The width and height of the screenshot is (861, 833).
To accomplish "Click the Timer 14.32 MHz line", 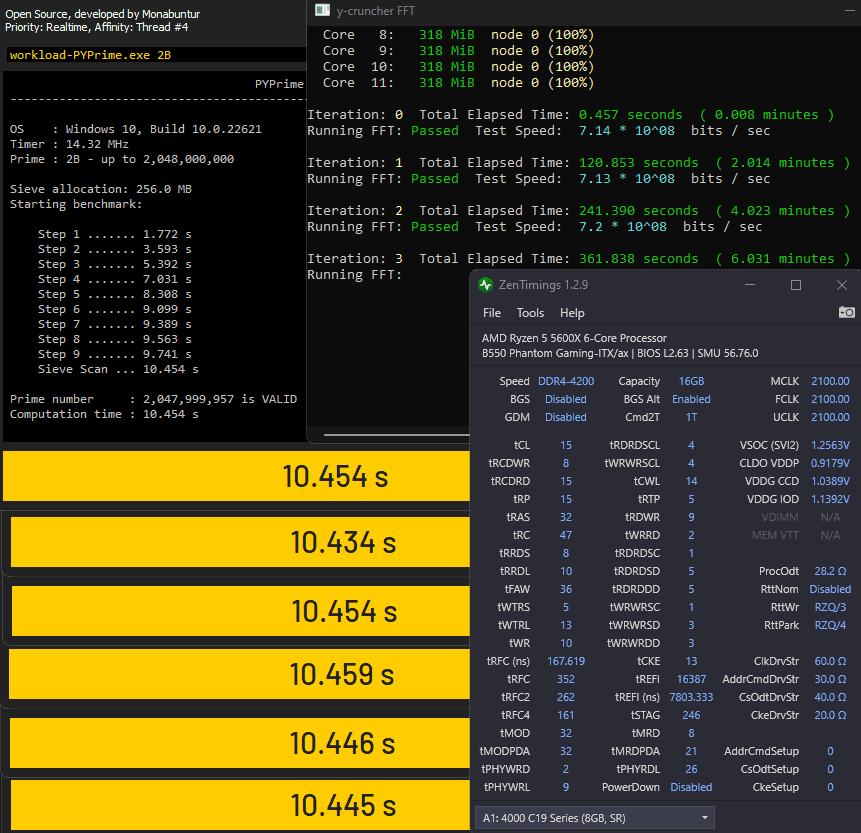I will (69, 144).
